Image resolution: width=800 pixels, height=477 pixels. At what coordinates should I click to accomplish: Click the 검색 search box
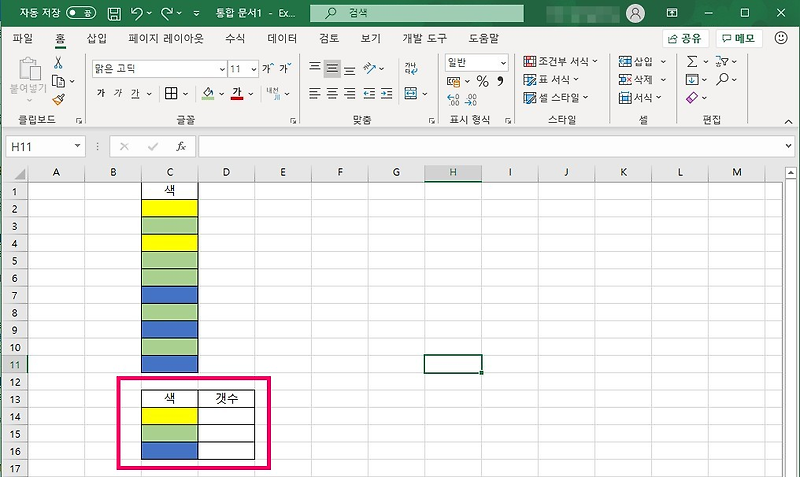click(x=417, y=13)
